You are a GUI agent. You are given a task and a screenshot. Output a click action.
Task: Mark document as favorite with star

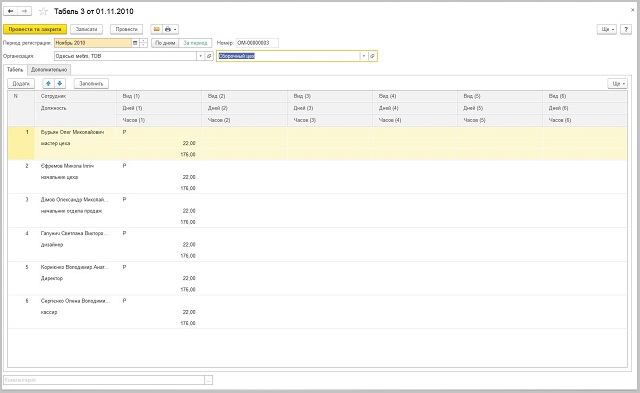click(x=43, y=11)
